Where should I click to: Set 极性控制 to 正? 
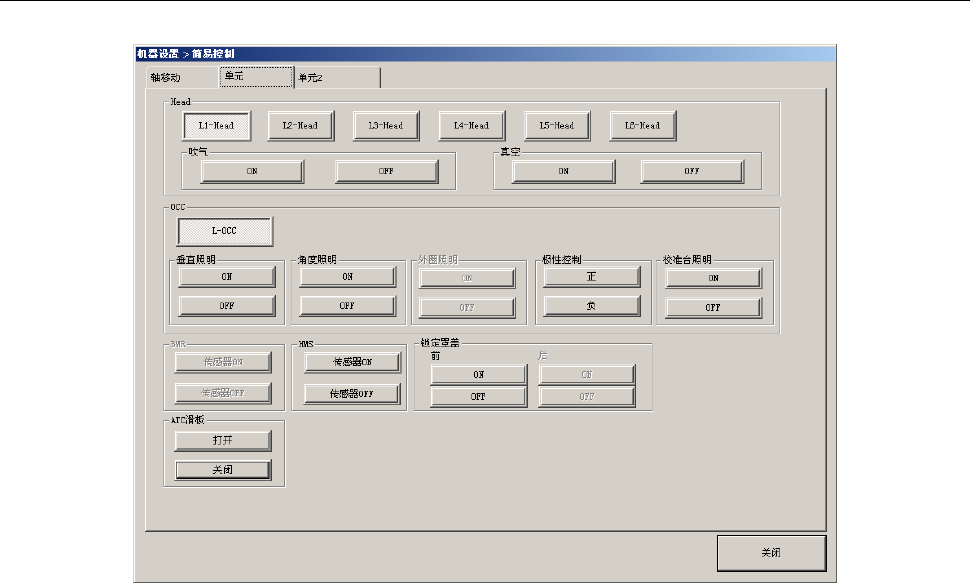click(x=591, y=277)
